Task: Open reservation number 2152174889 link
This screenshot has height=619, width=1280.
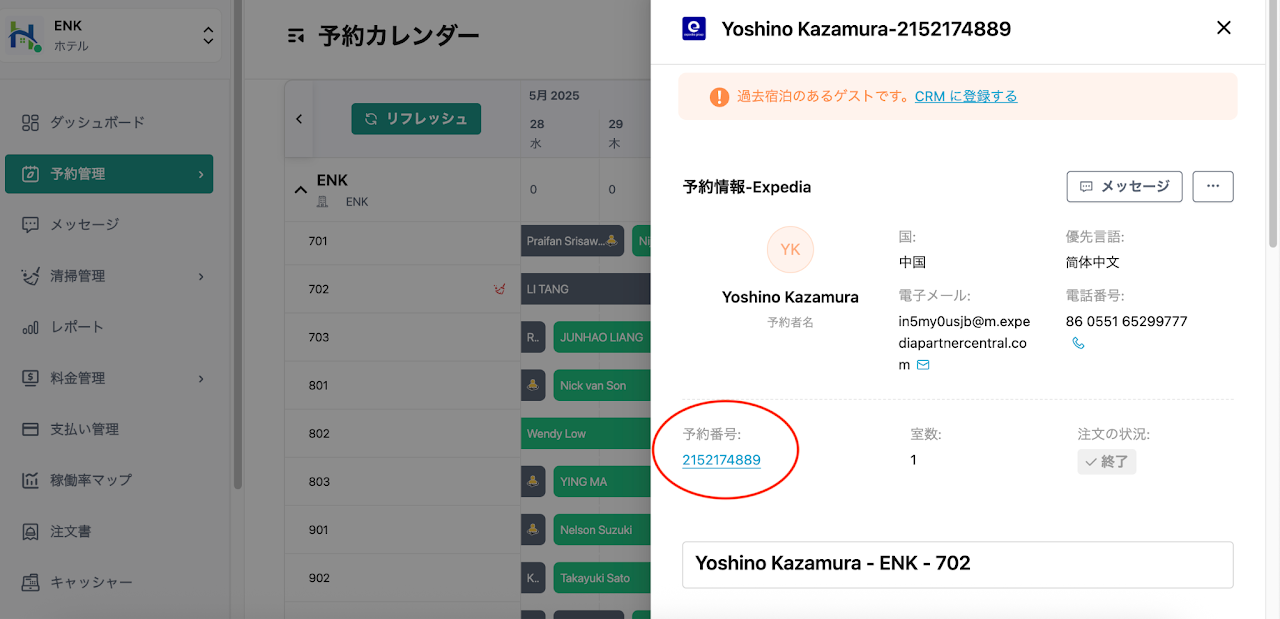Action: click(721, 460)
